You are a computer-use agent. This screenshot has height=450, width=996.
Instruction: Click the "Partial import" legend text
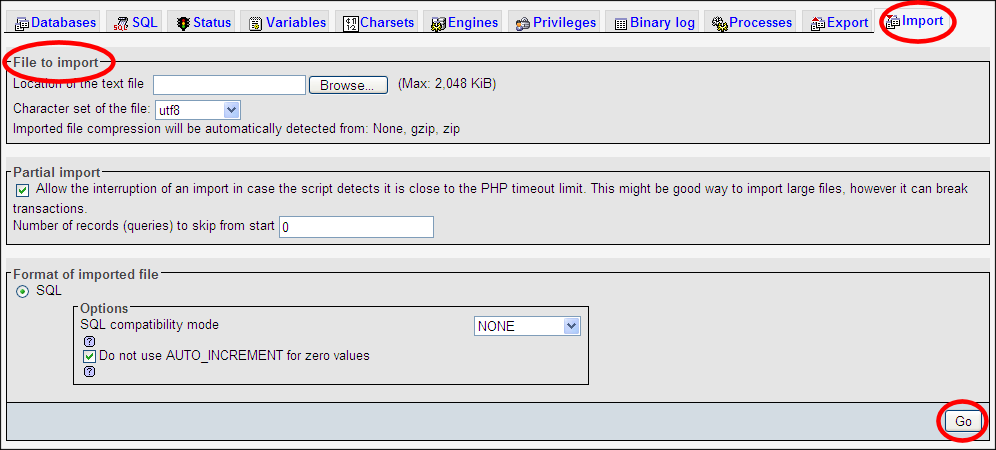click(x=57, y=172)
